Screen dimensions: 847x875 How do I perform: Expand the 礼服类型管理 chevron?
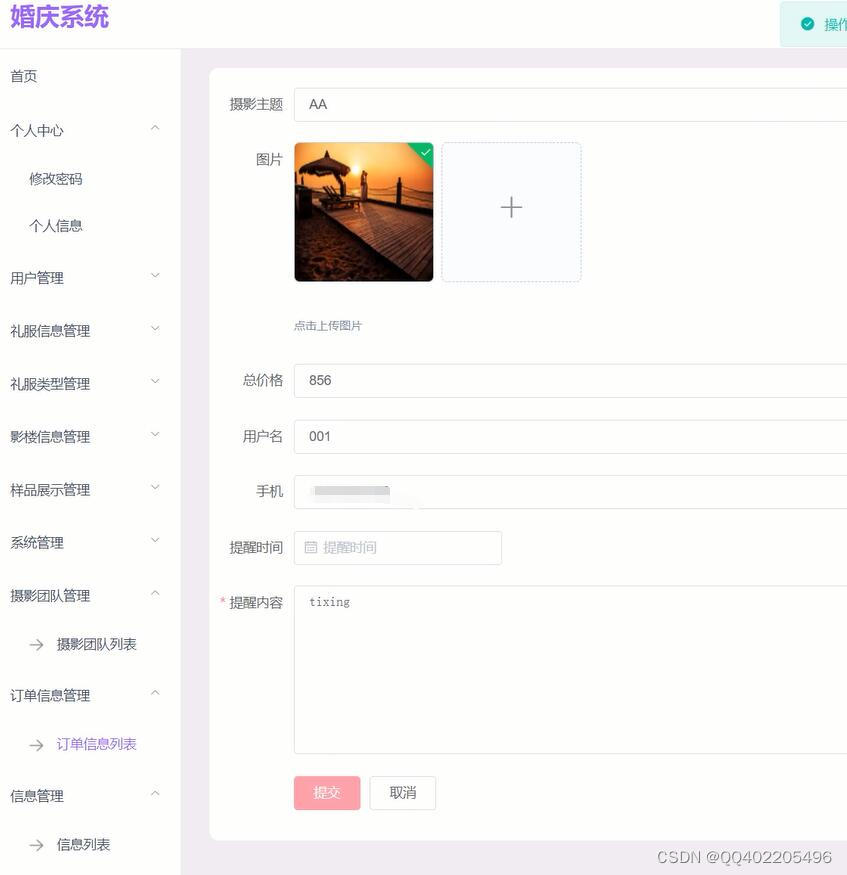pyautogui.click(x=155, y=381)
